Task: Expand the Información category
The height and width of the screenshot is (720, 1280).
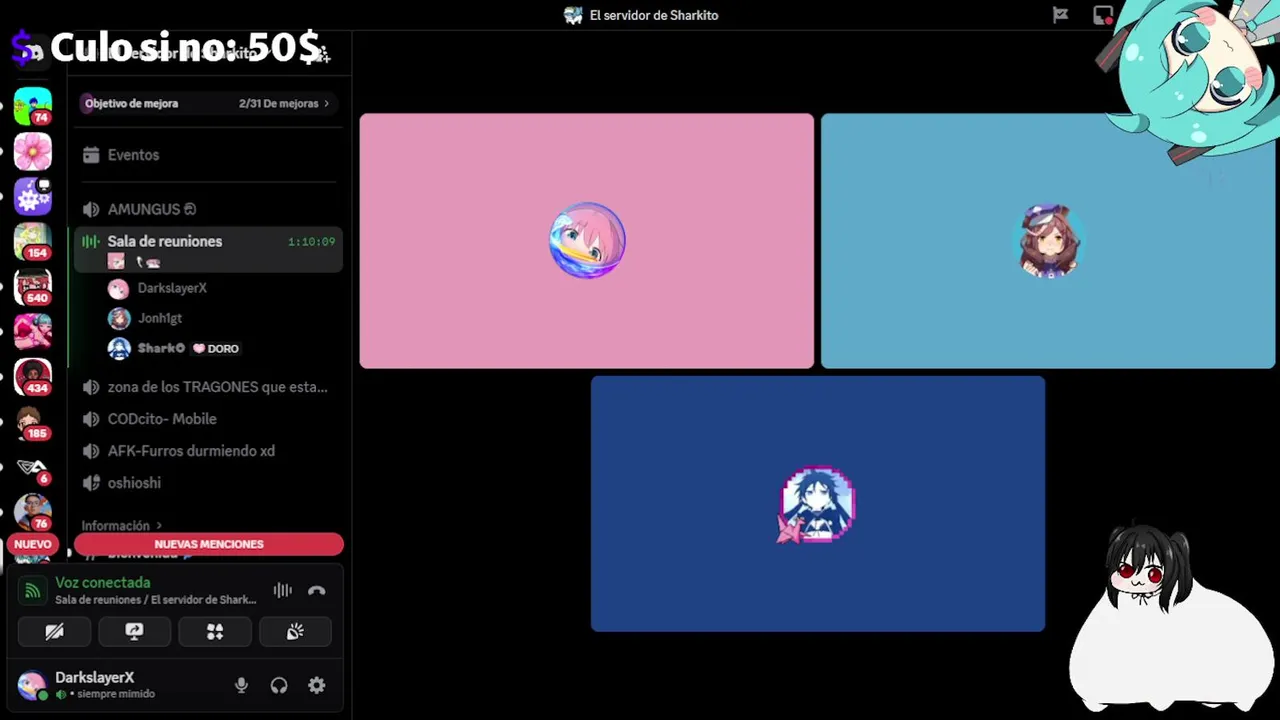Action: (121, 525)
